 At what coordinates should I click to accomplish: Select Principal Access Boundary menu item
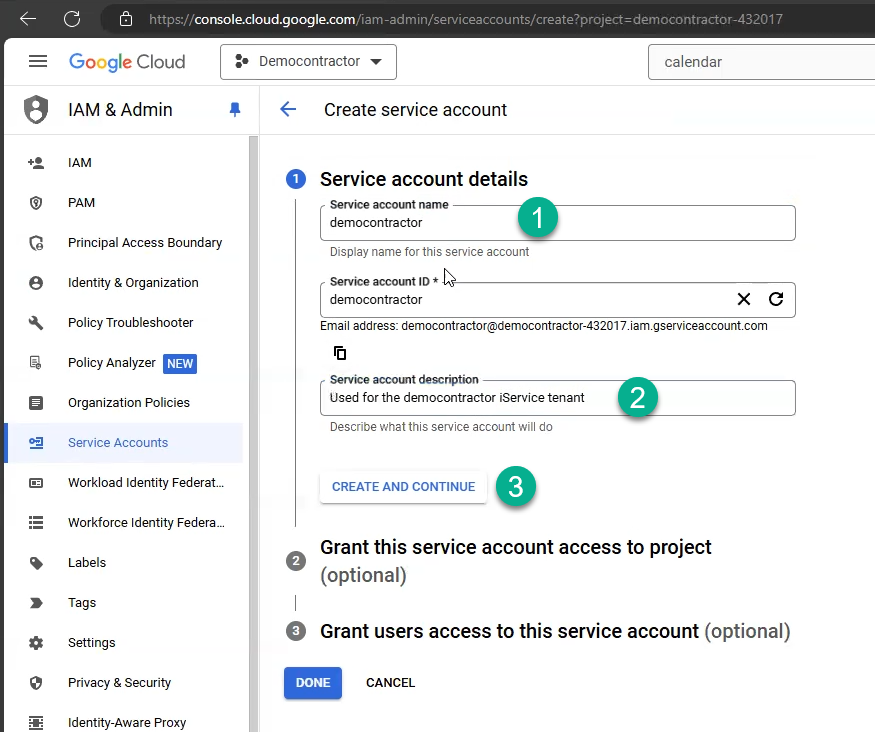pos(145,243)
